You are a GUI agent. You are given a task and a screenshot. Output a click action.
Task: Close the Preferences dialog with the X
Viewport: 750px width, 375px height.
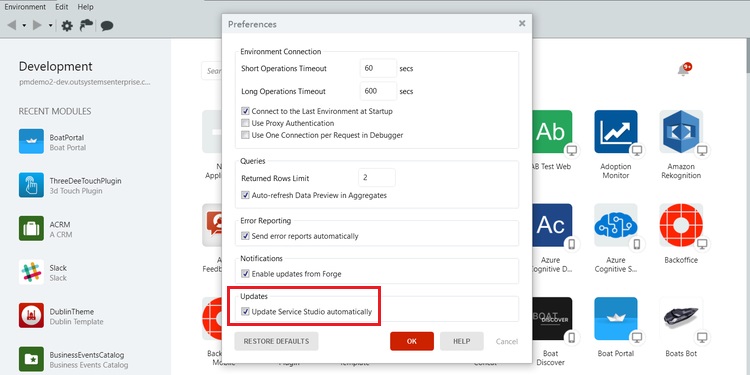522,23
